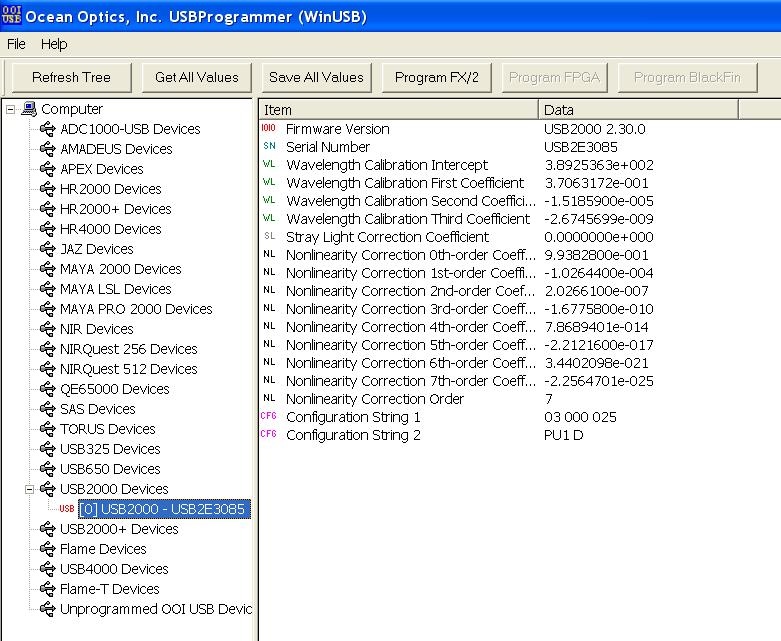This screenshot has width=781, height=641.
Task: Click the Save All Values button
Action: pos(316,77)
